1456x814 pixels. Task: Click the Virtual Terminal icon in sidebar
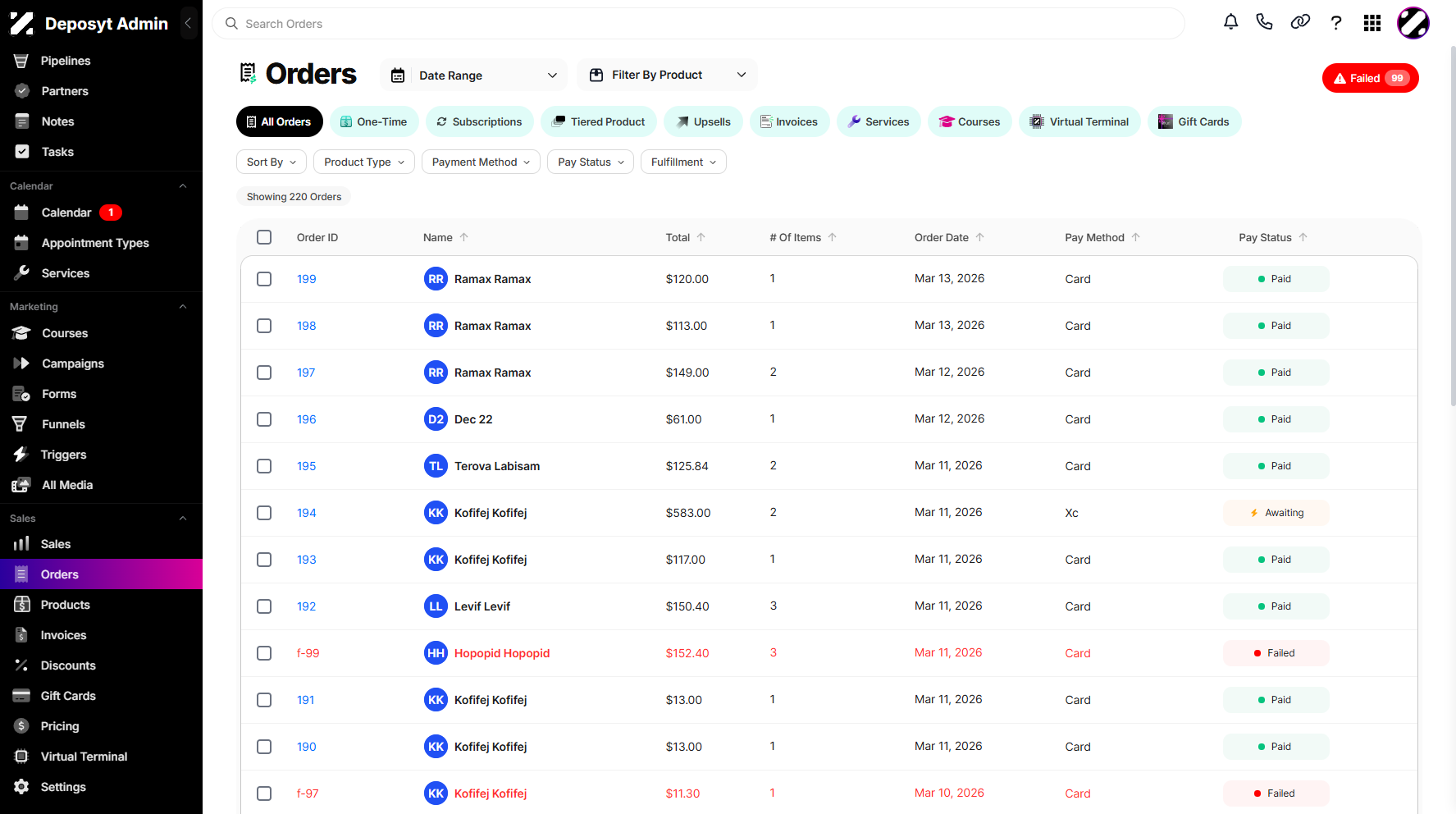[21, 757]
